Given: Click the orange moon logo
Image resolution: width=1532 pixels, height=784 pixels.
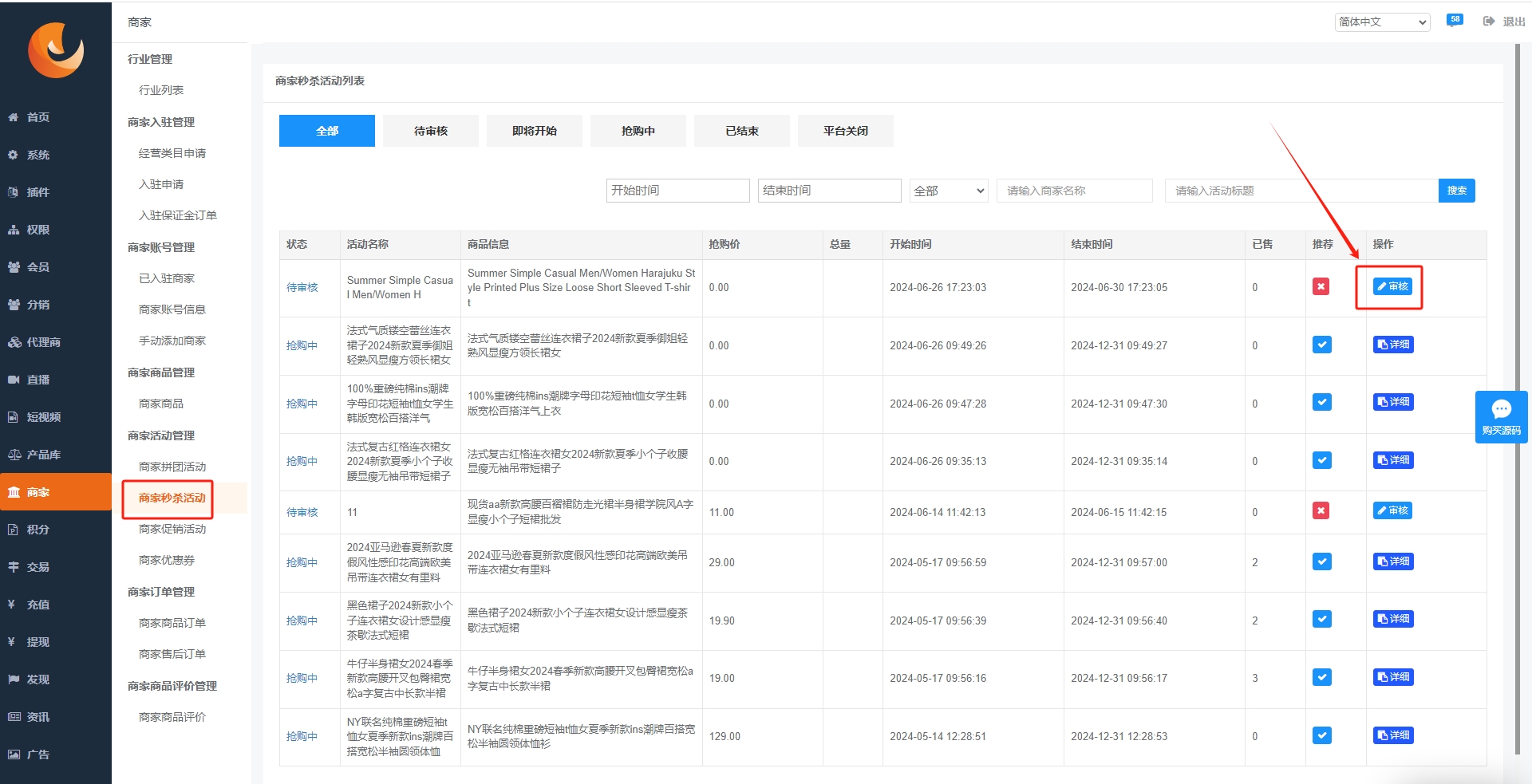Looking at the screenshot, I should pyautogui.click(x=56, y=49).
